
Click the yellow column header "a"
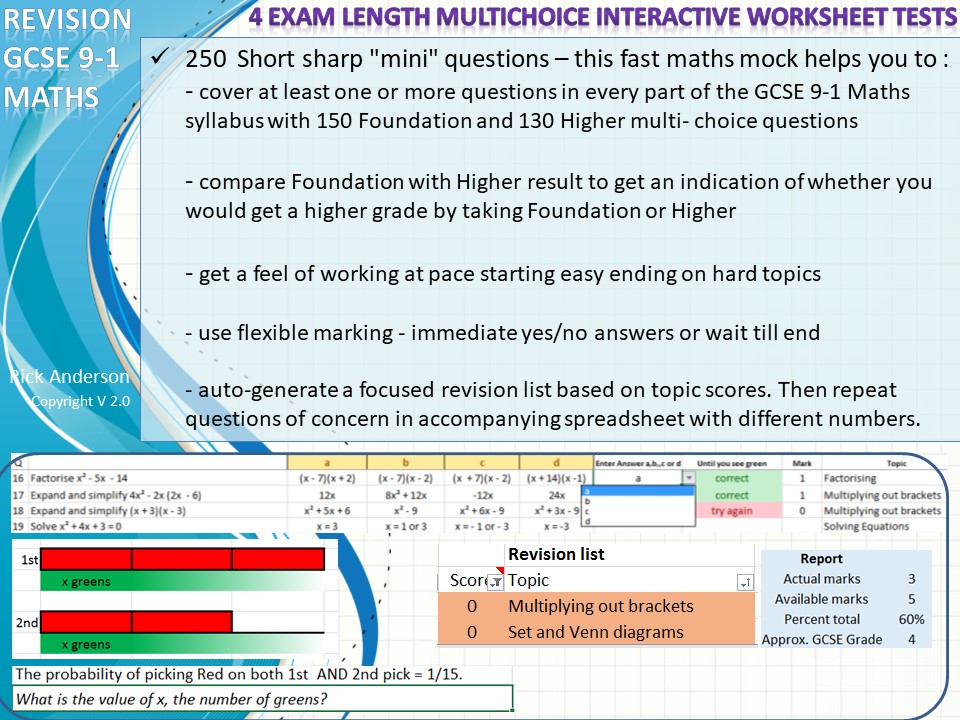(x=327, y=463)
